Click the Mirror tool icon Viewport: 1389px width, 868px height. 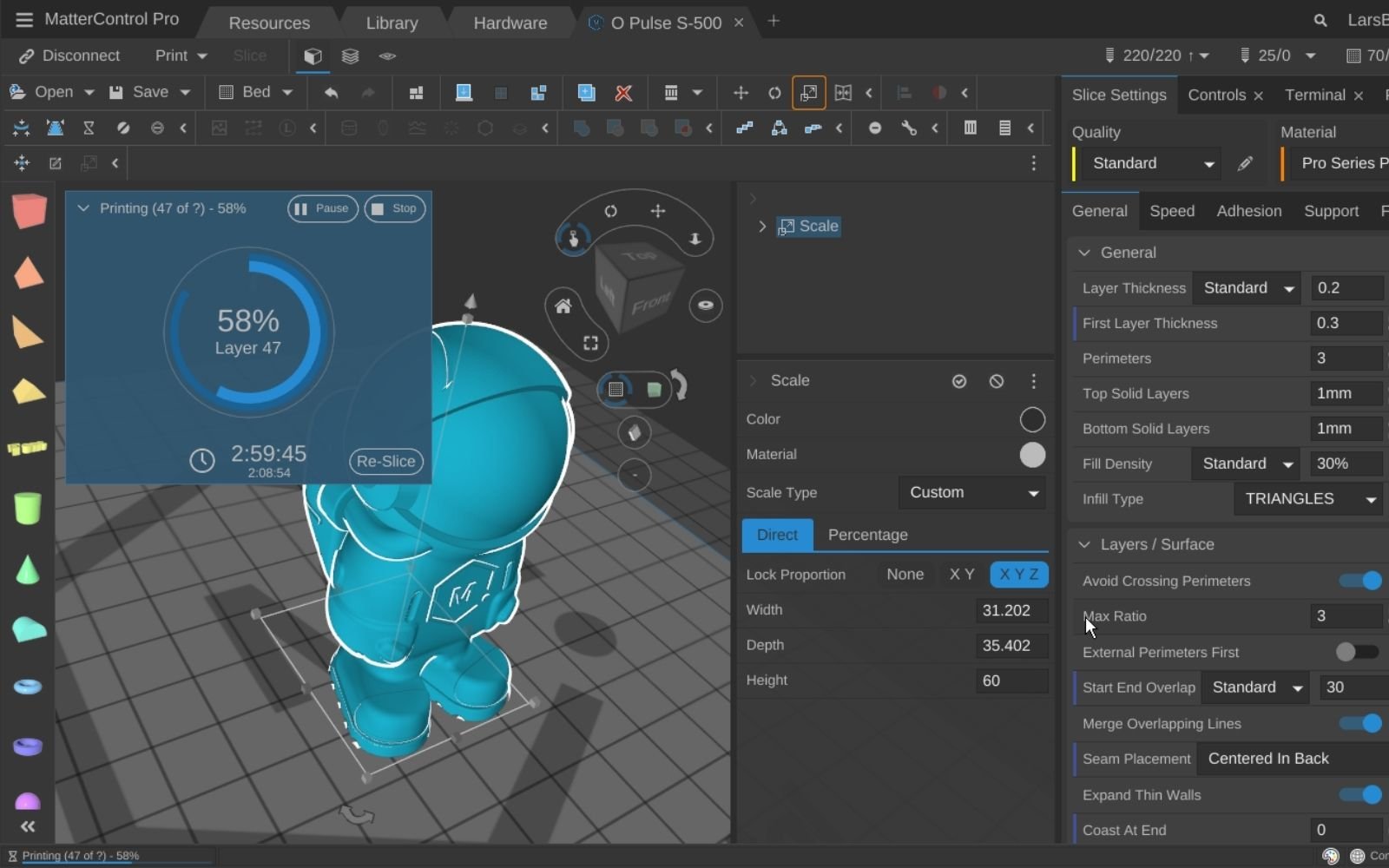(843, 93)
